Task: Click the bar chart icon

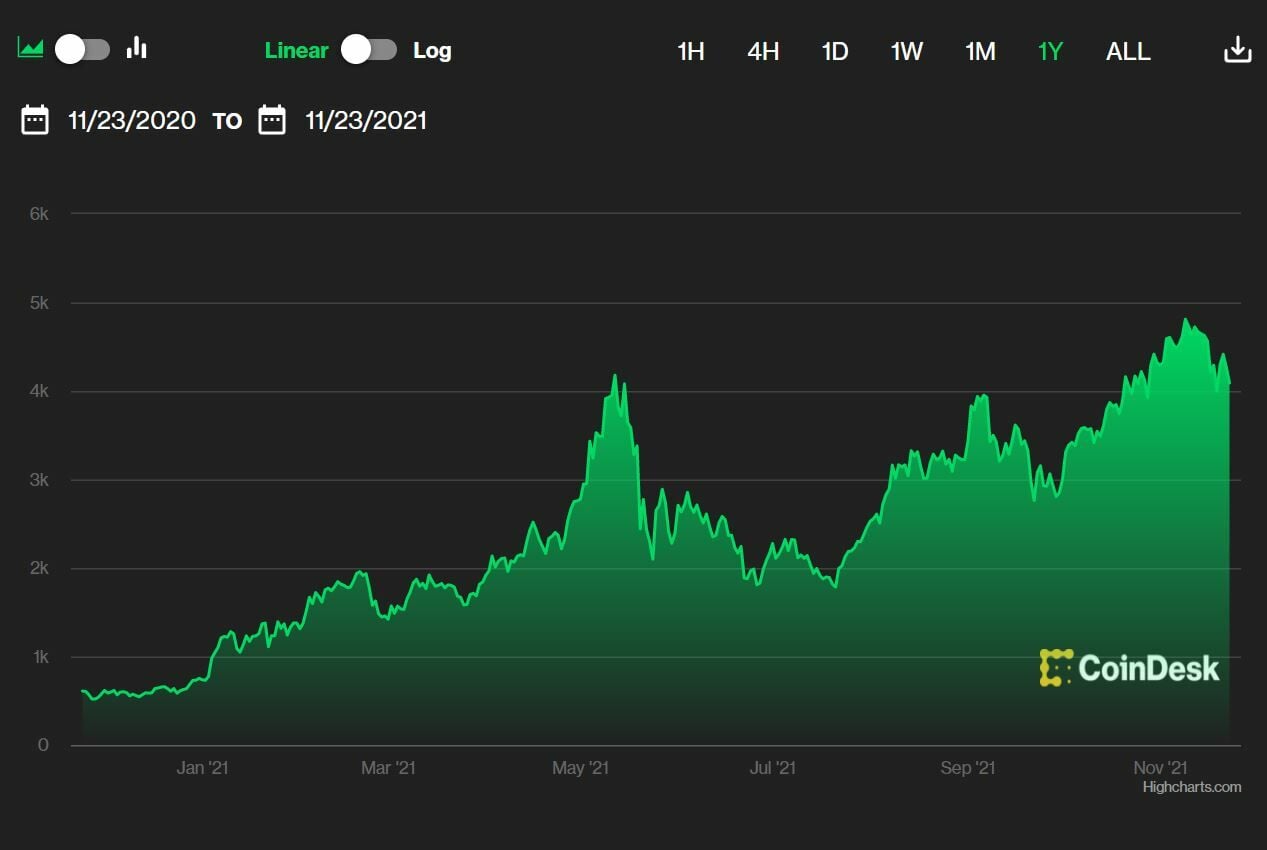Action: (x=137, y=48)
